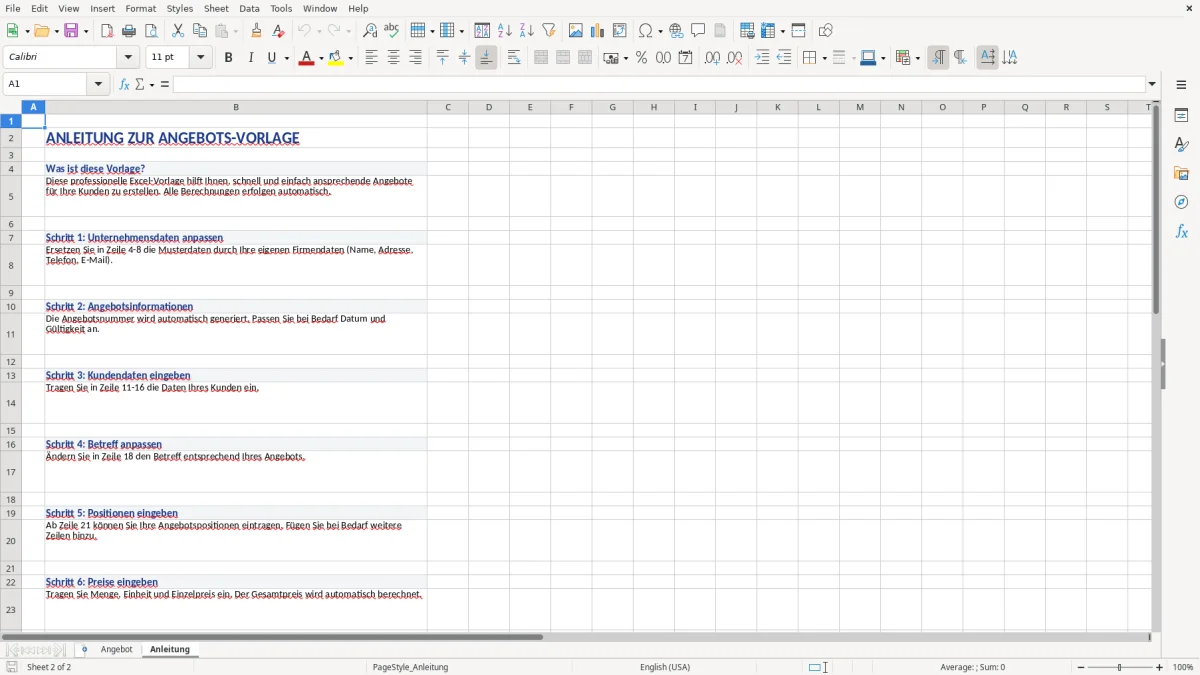Click the Cut scissors icon
This screenshot has width=1200, height=675.
coord(178,31)
